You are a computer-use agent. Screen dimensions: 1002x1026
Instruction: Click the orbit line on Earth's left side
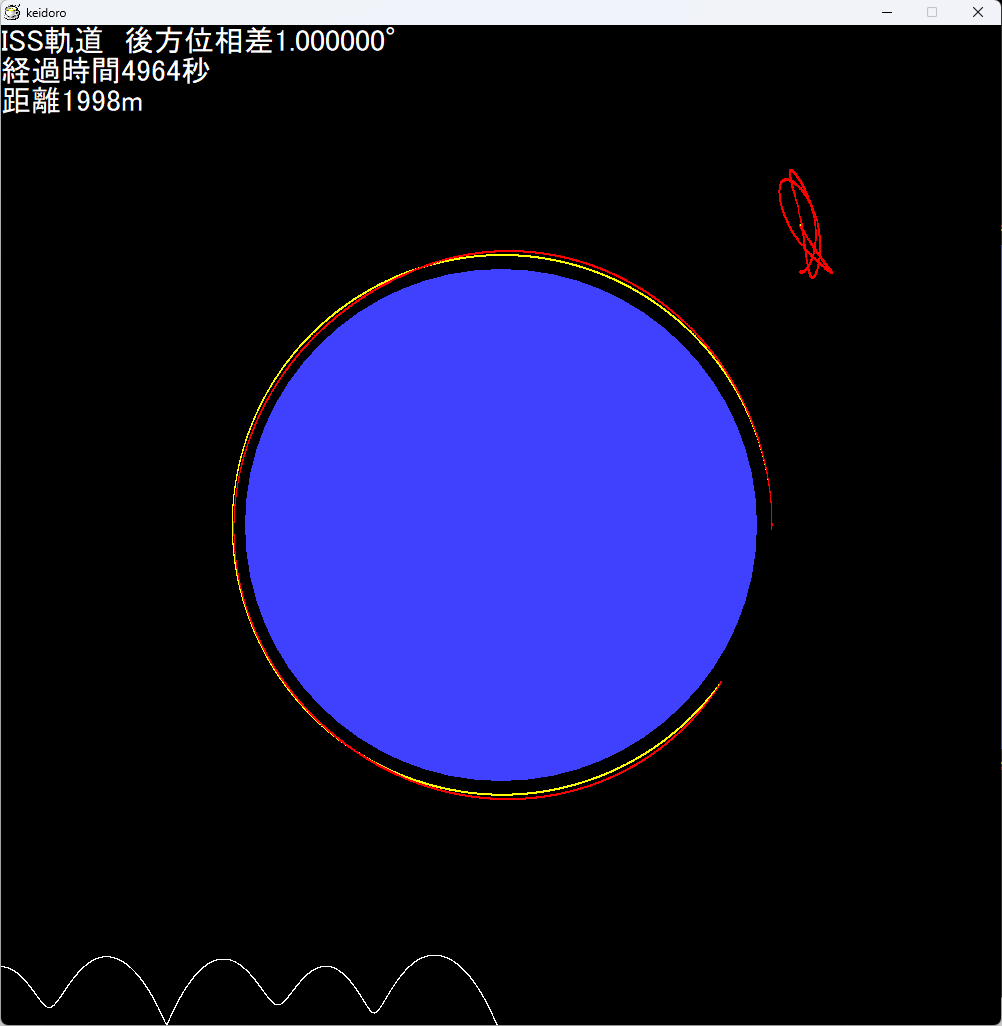point(233,525)
